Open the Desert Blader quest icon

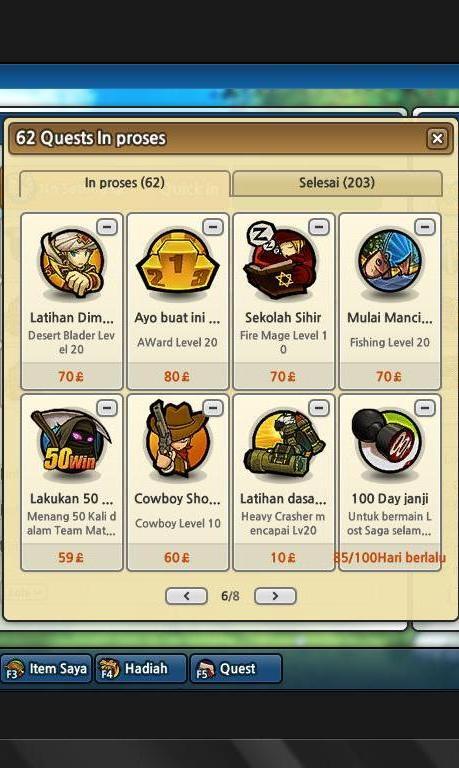tap(72, 264)
